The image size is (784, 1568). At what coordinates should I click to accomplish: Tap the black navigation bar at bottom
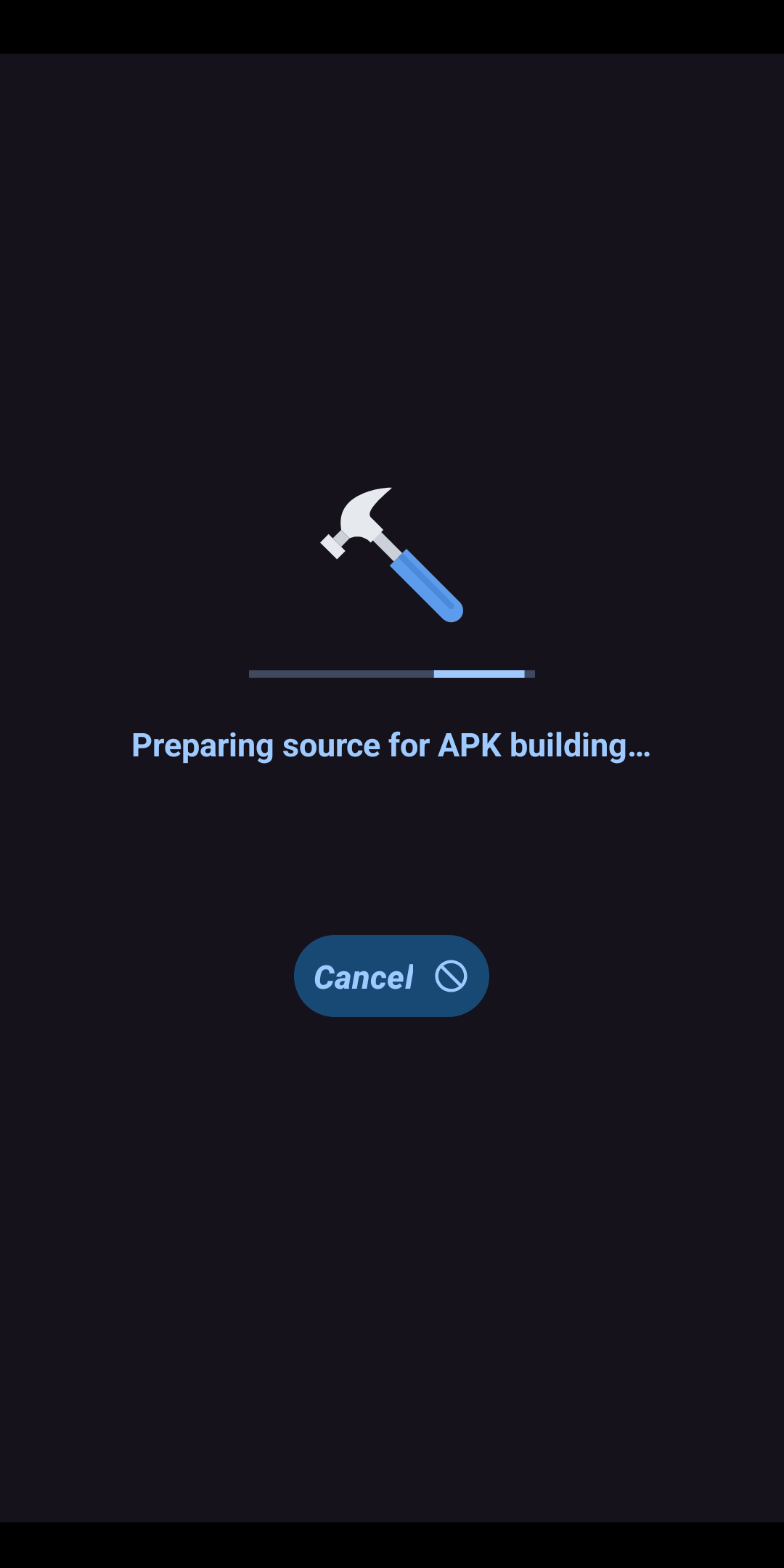(392, 1545)
